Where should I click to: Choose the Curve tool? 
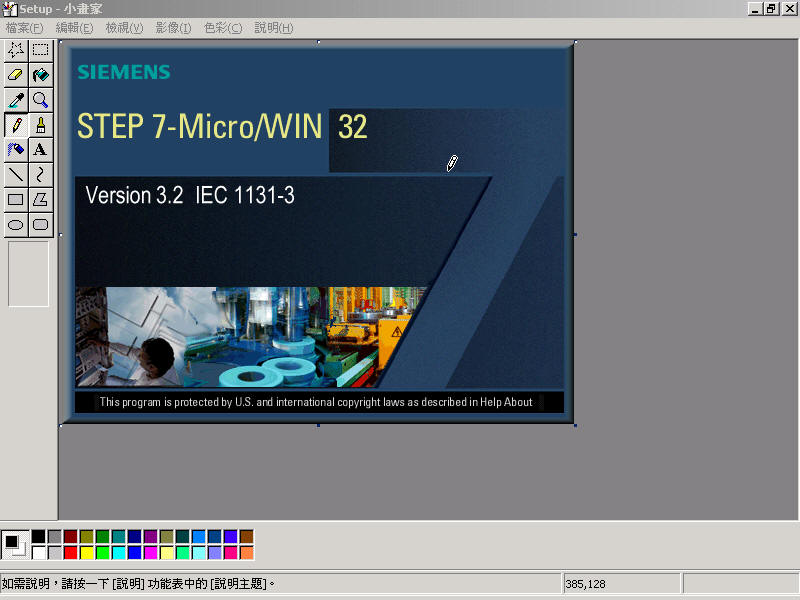coord(40,174)
